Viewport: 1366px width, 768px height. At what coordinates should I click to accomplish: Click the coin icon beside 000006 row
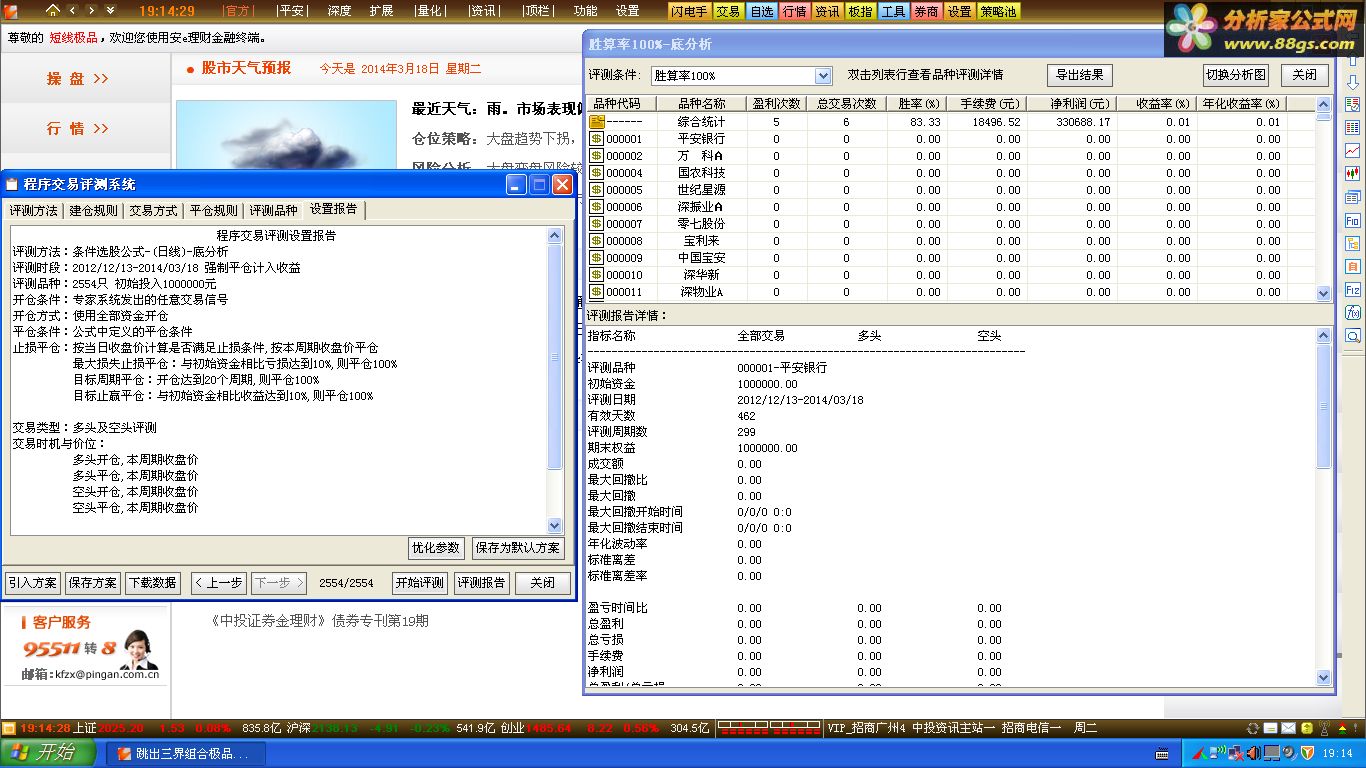pos(596,207)
